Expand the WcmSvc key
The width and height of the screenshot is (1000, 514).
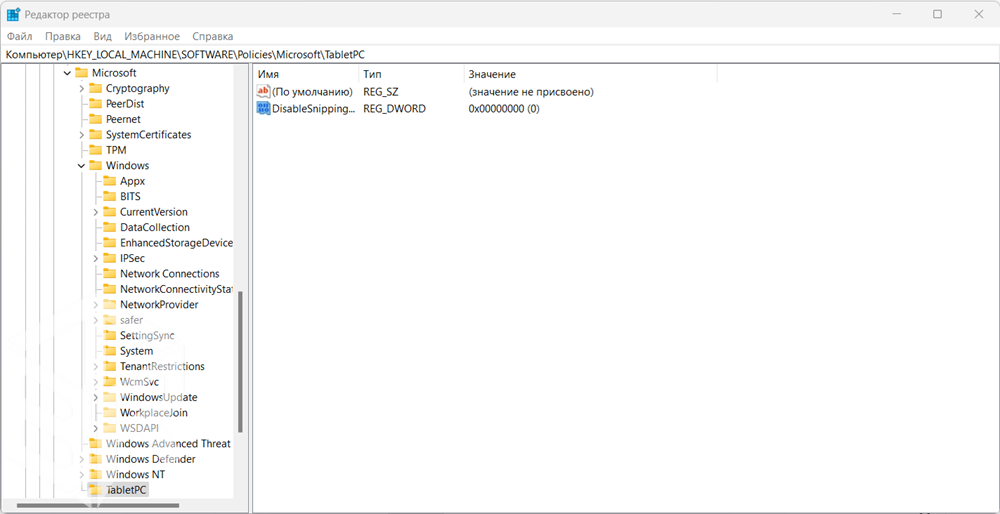coord(96,382)
